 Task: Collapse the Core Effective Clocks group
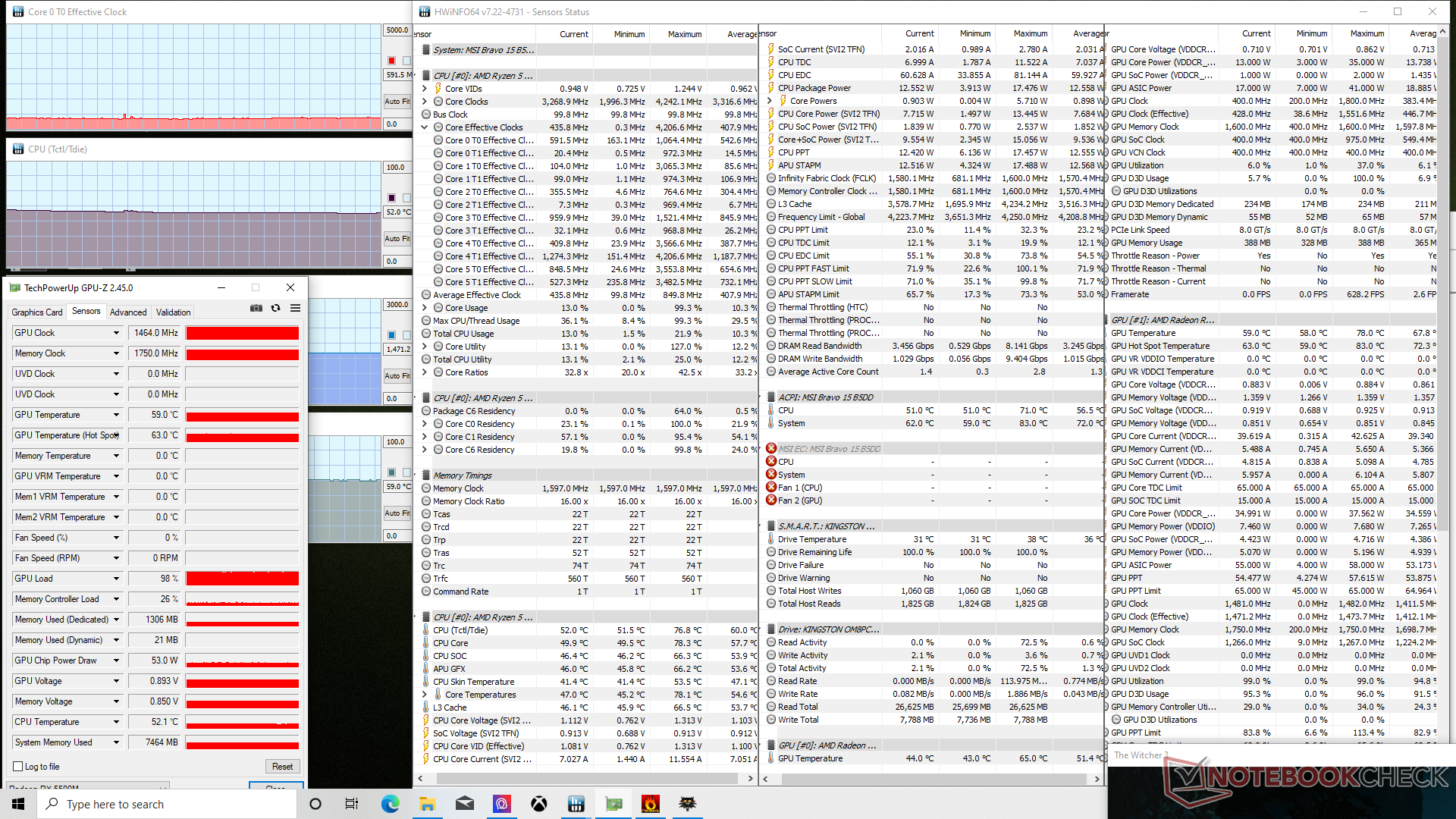tap(425, 127)
